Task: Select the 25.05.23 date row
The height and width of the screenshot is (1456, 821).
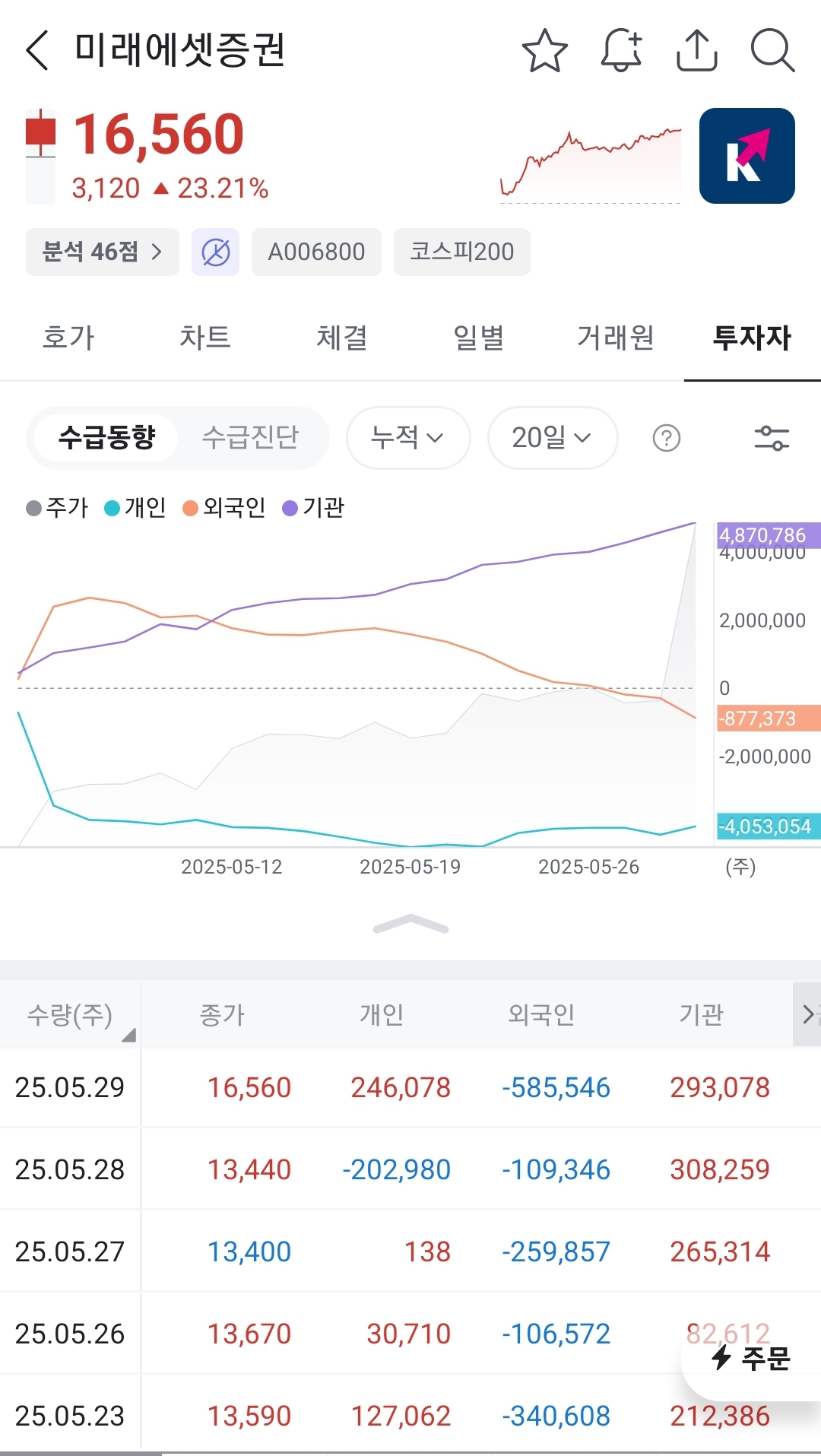Action: (x=410, y=1416)
